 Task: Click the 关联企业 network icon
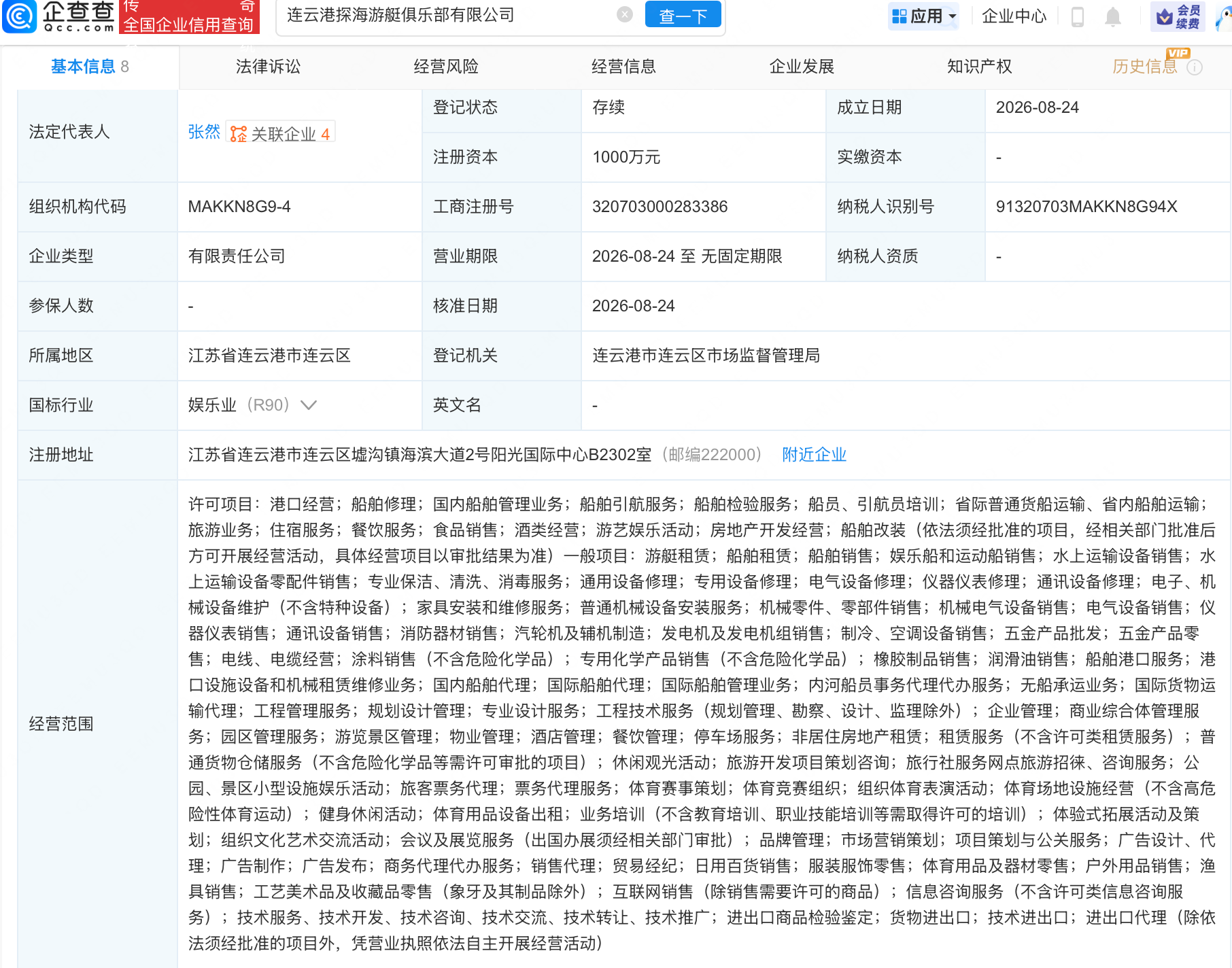tap(239, 134)
